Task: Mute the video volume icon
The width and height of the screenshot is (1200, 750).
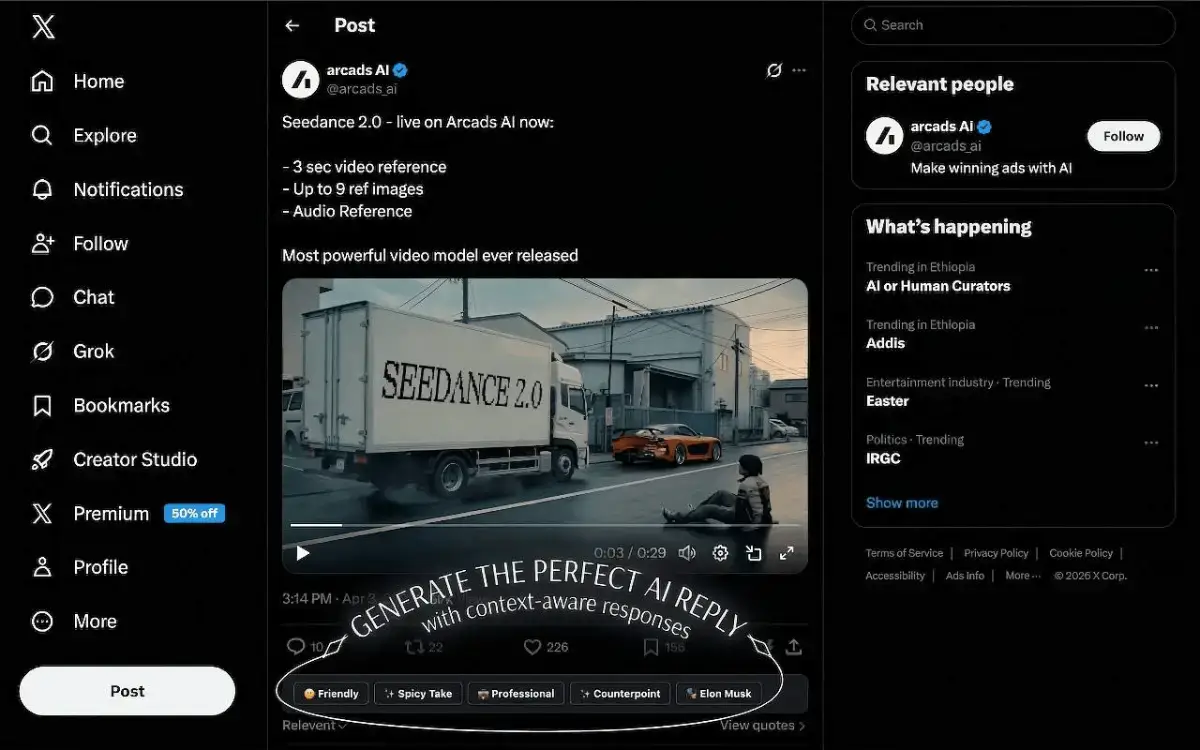Action: point(687,553)
